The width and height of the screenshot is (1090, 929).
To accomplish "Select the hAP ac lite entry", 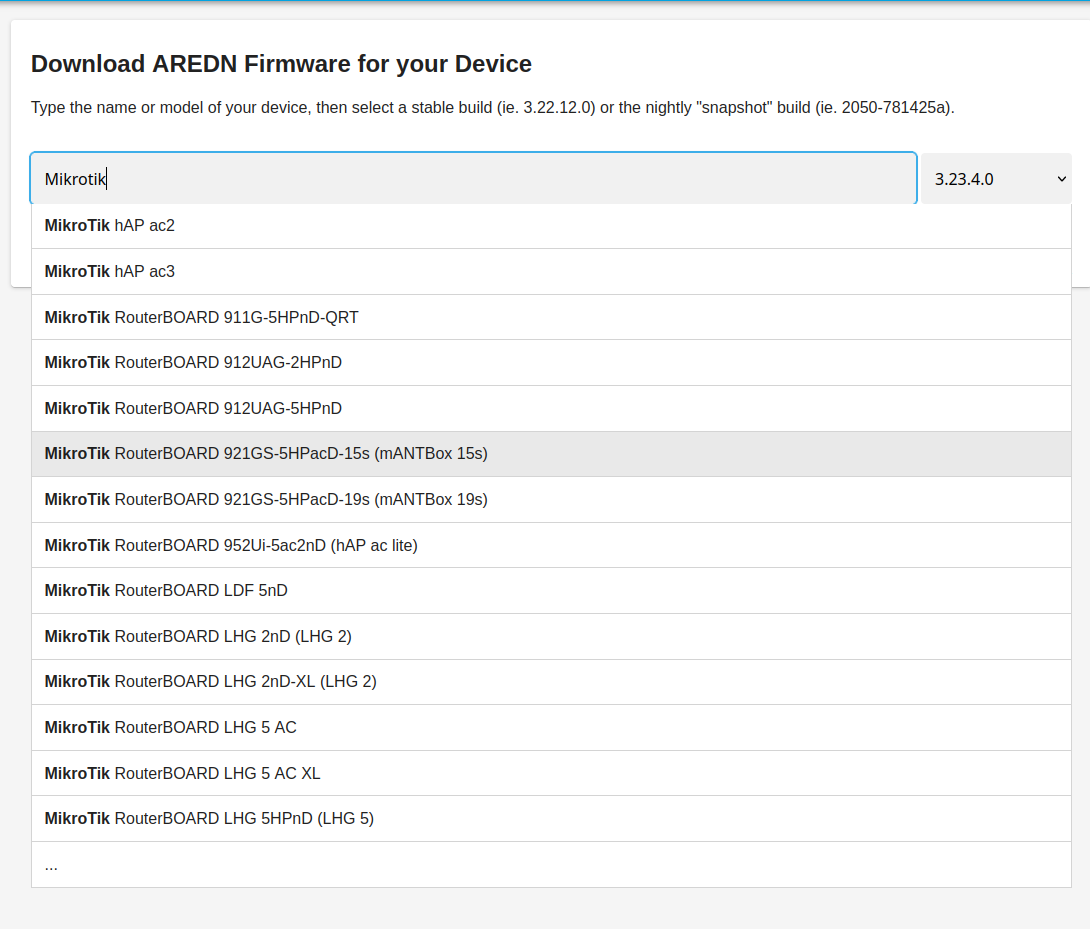I will coord(230,545).
